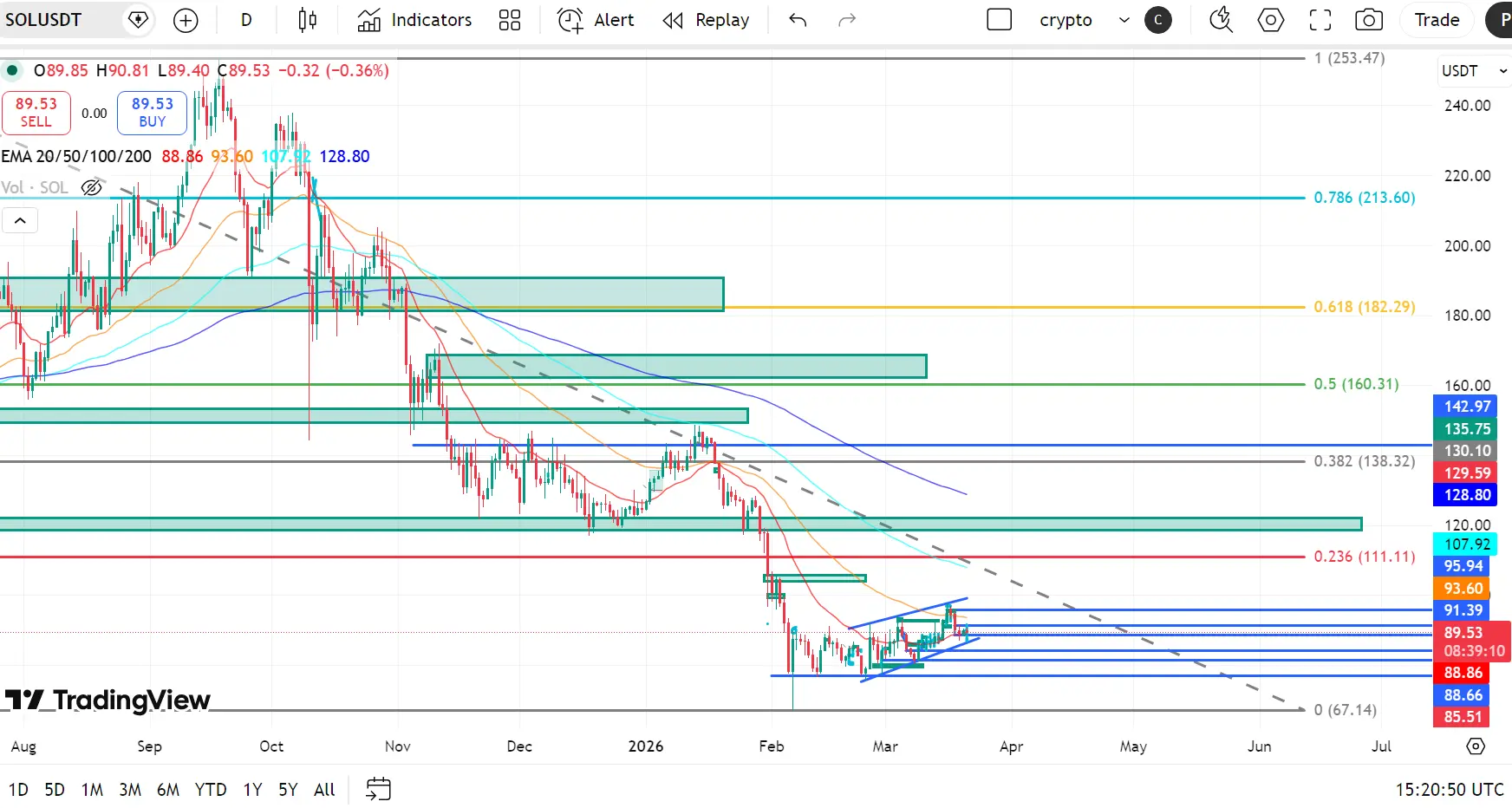The width and height of the screenshot is (1512, 808).
Task: Set the range to 1D
Action: pyautogui.click(x=18, y=790)
